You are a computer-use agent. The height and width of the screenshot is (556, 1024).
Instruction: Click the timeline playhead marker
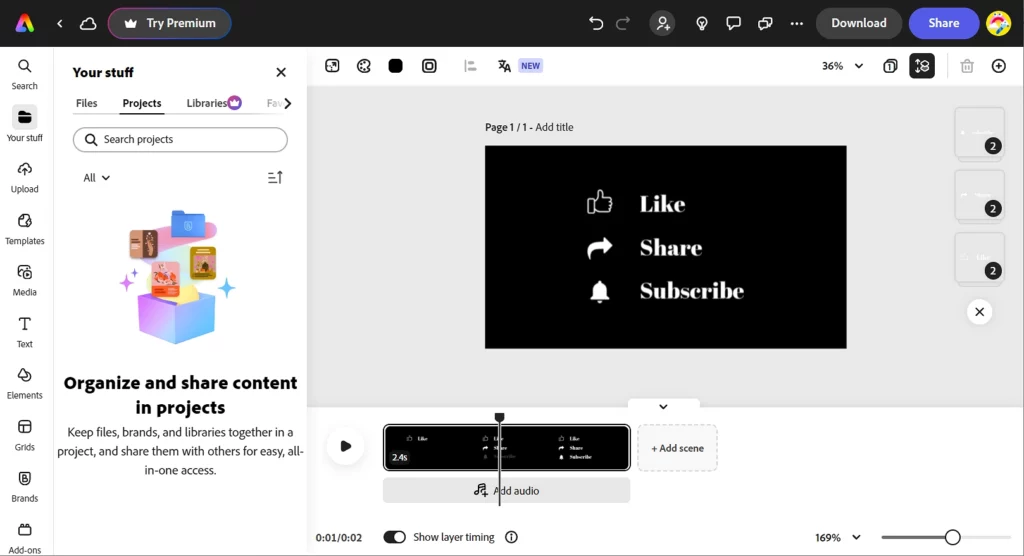[500, 417]
